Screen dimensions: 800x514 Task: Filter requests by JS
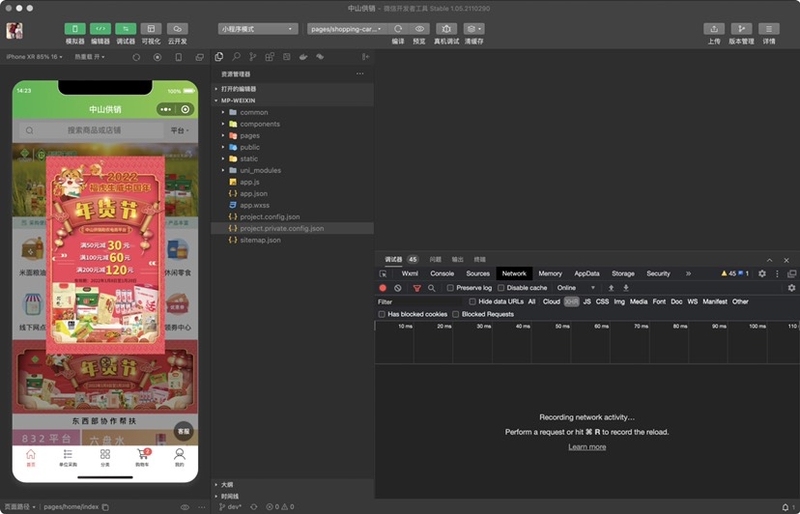pyautogui.click(x=587, y=302)
